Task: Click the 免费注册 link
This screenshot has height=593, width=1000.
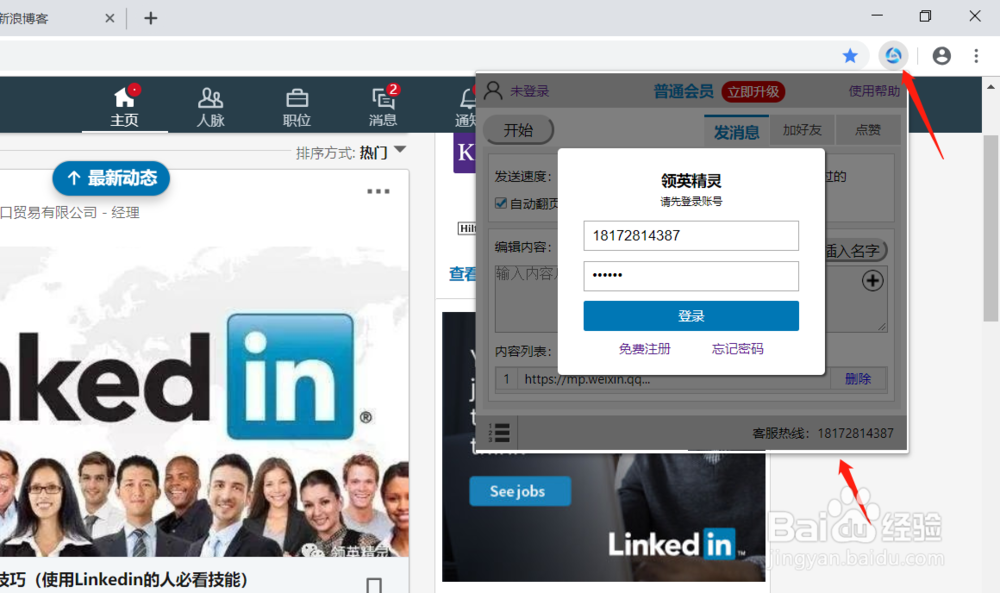Action: (644, 349)
